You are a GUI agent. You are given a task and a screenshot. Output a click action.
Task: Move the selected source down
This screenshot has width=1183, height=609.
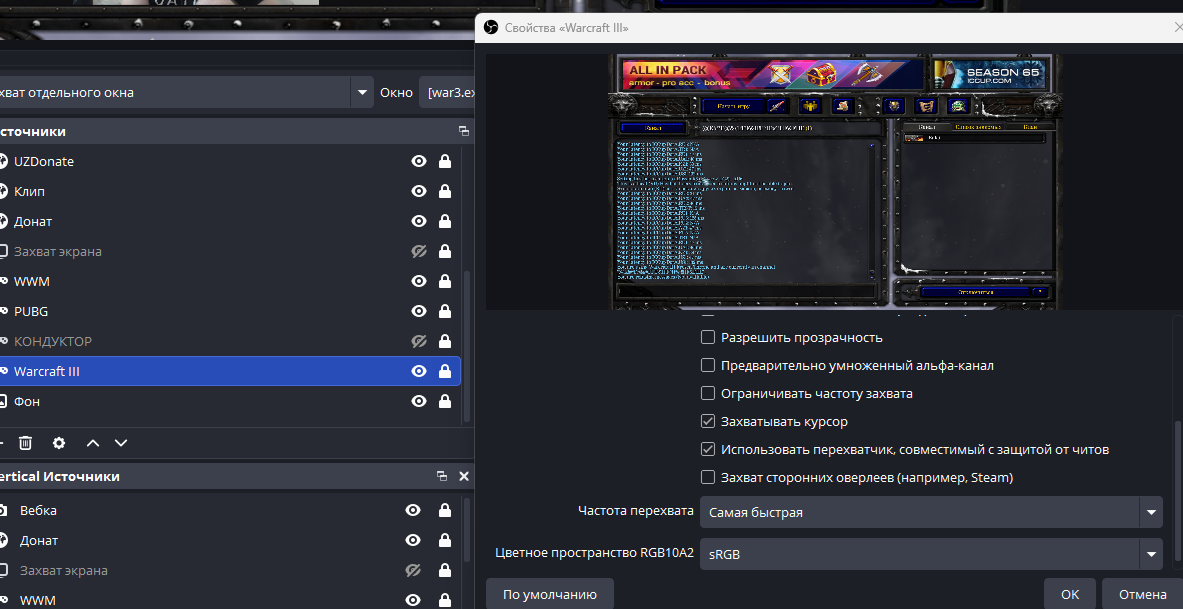coord(121,443)
